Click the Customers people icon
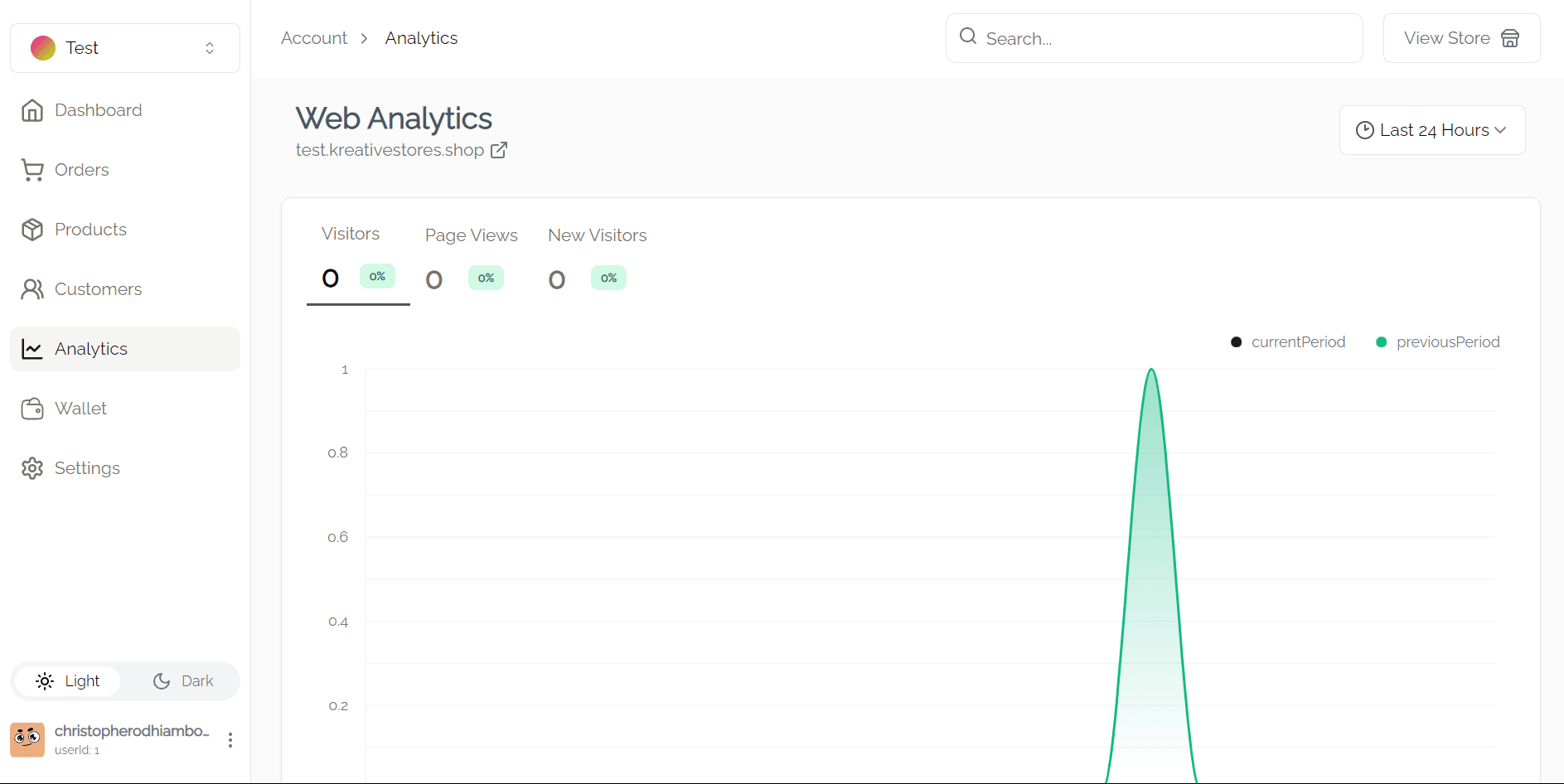1564x784 pixels. point(32,289)
